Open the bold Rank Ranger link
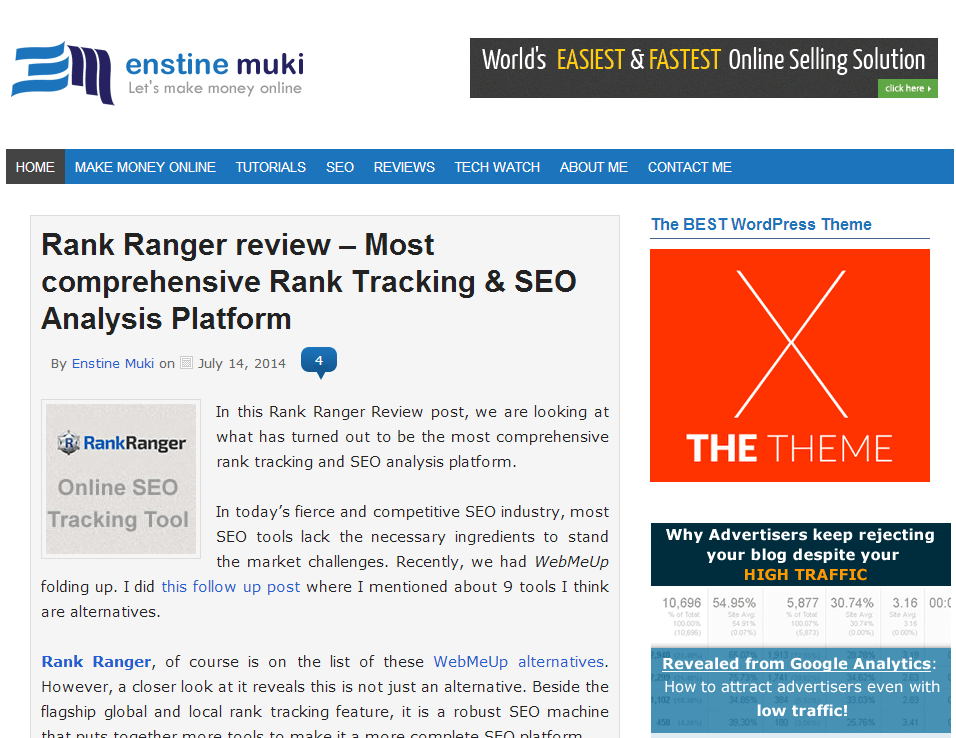This screenshot has width=956, height=738. pos(96,662)
